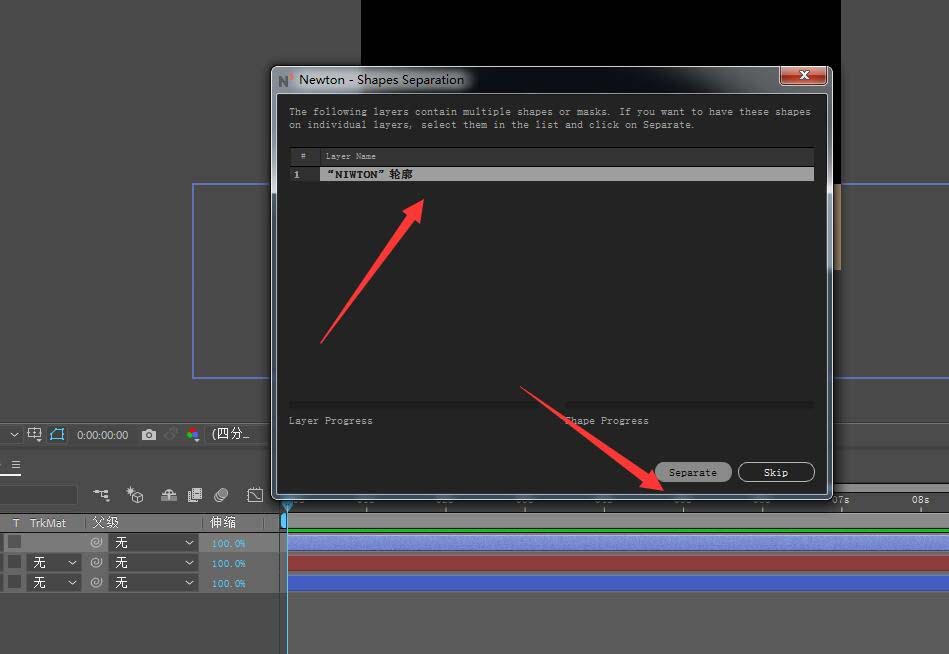Click the 100.0% stretch value in bottom row

point(228,583)
